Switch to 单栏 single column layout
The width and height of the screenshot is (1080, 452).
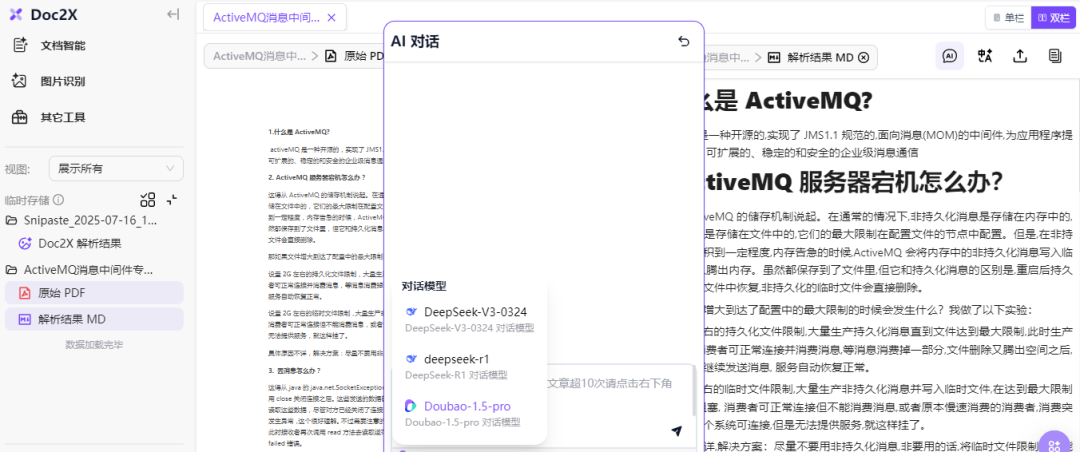1008,18
